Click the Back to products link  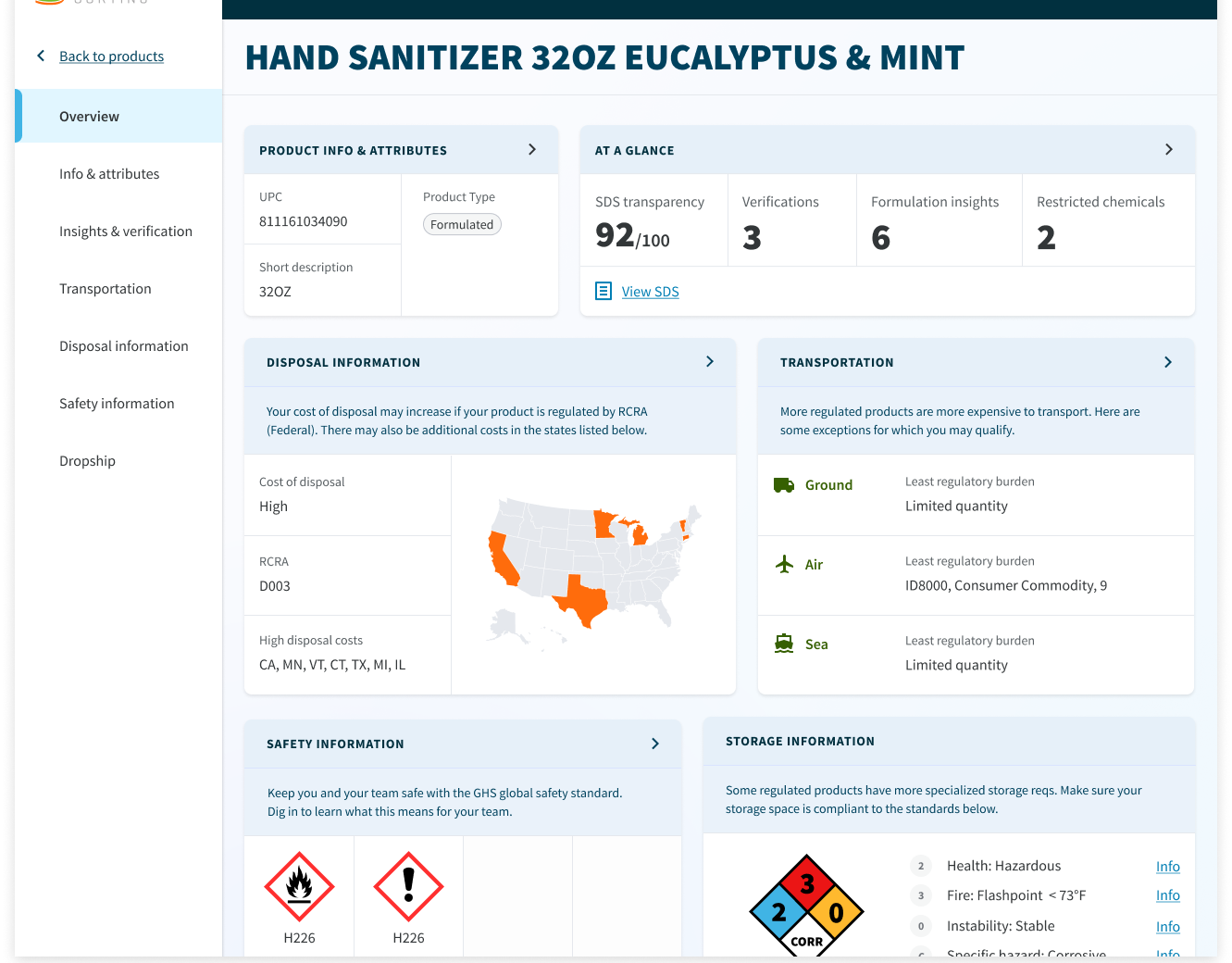(111, 56)
